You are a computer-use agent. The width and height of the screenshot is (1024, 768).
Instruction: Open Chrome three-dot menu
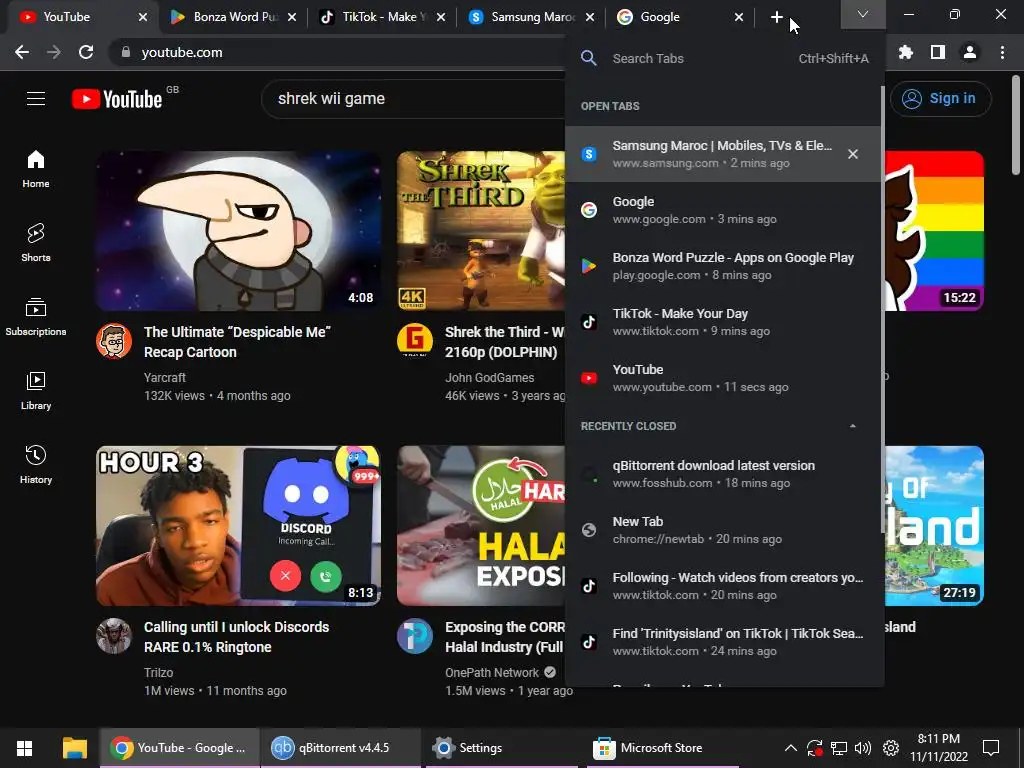coord(1002,52)
